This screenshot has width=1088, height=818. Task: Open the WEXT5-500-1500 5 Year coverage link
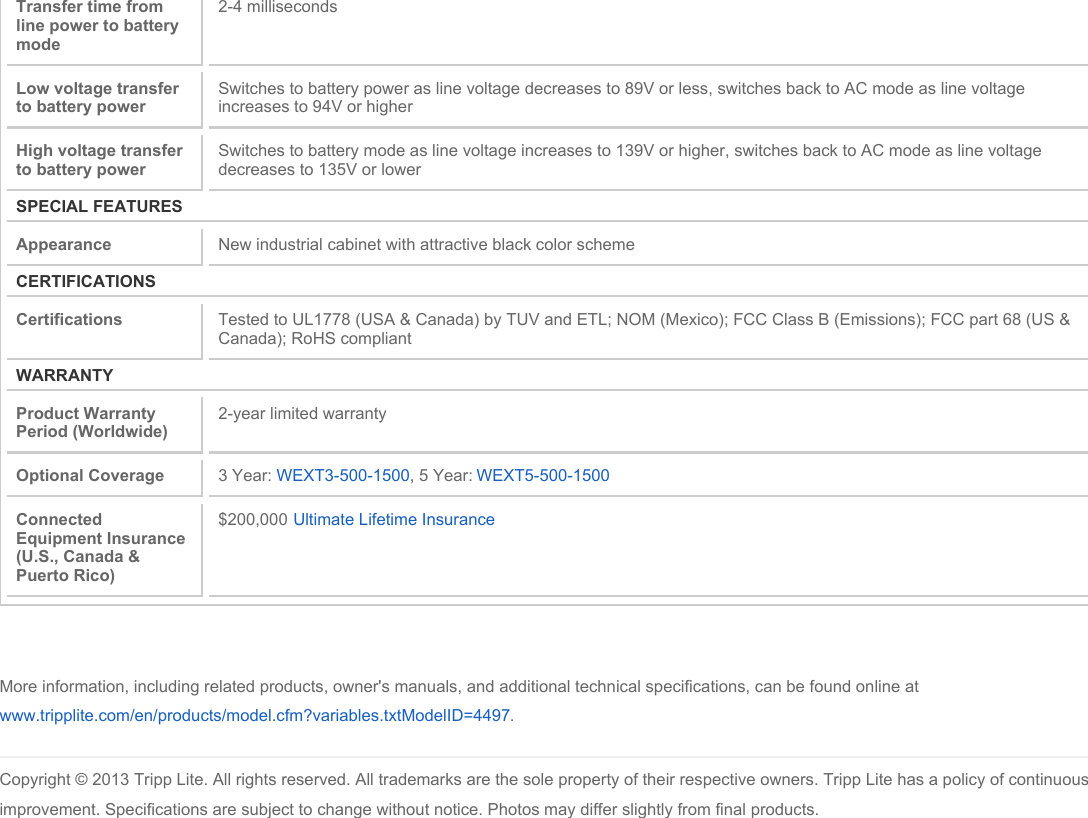point(542,476)
